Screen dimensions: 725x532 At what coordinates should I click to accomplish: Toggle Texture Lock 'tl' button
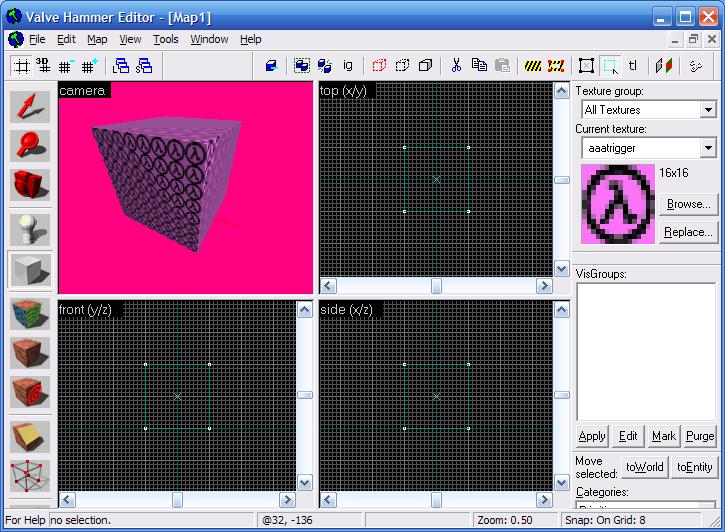[x=633, y=66]
